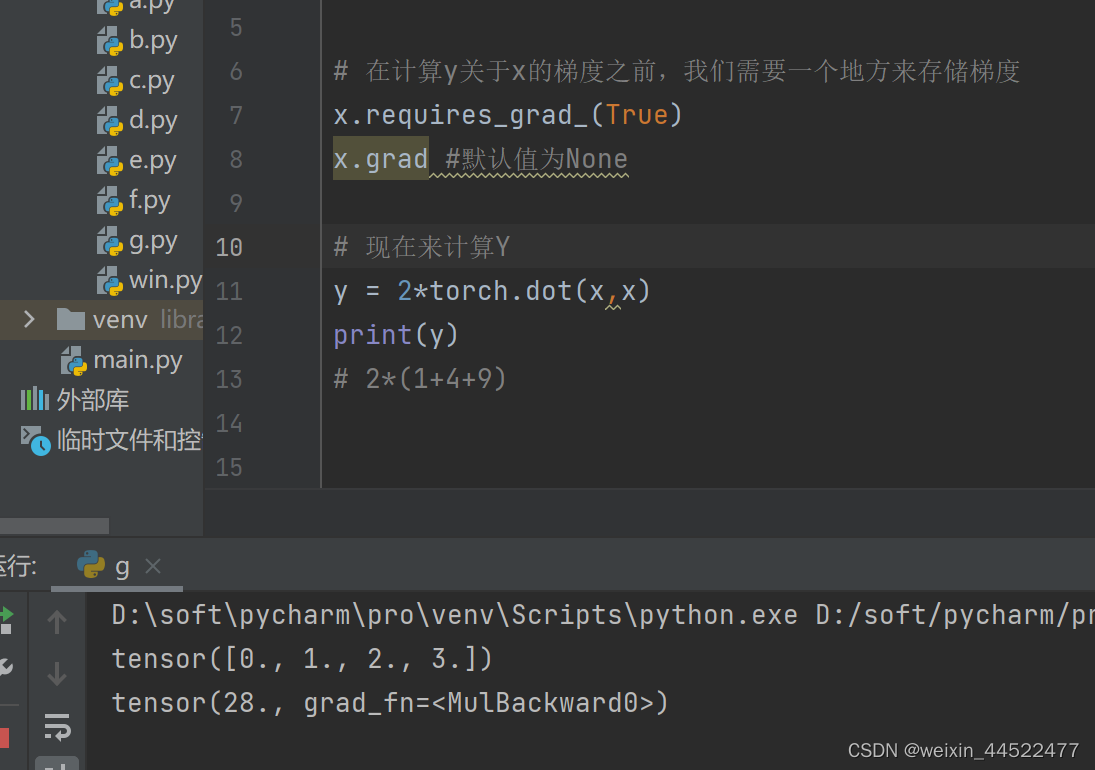Viewport: 1095px width, 770px height.
Task: Open run settings wrench icon
Action: coord(6,667)
